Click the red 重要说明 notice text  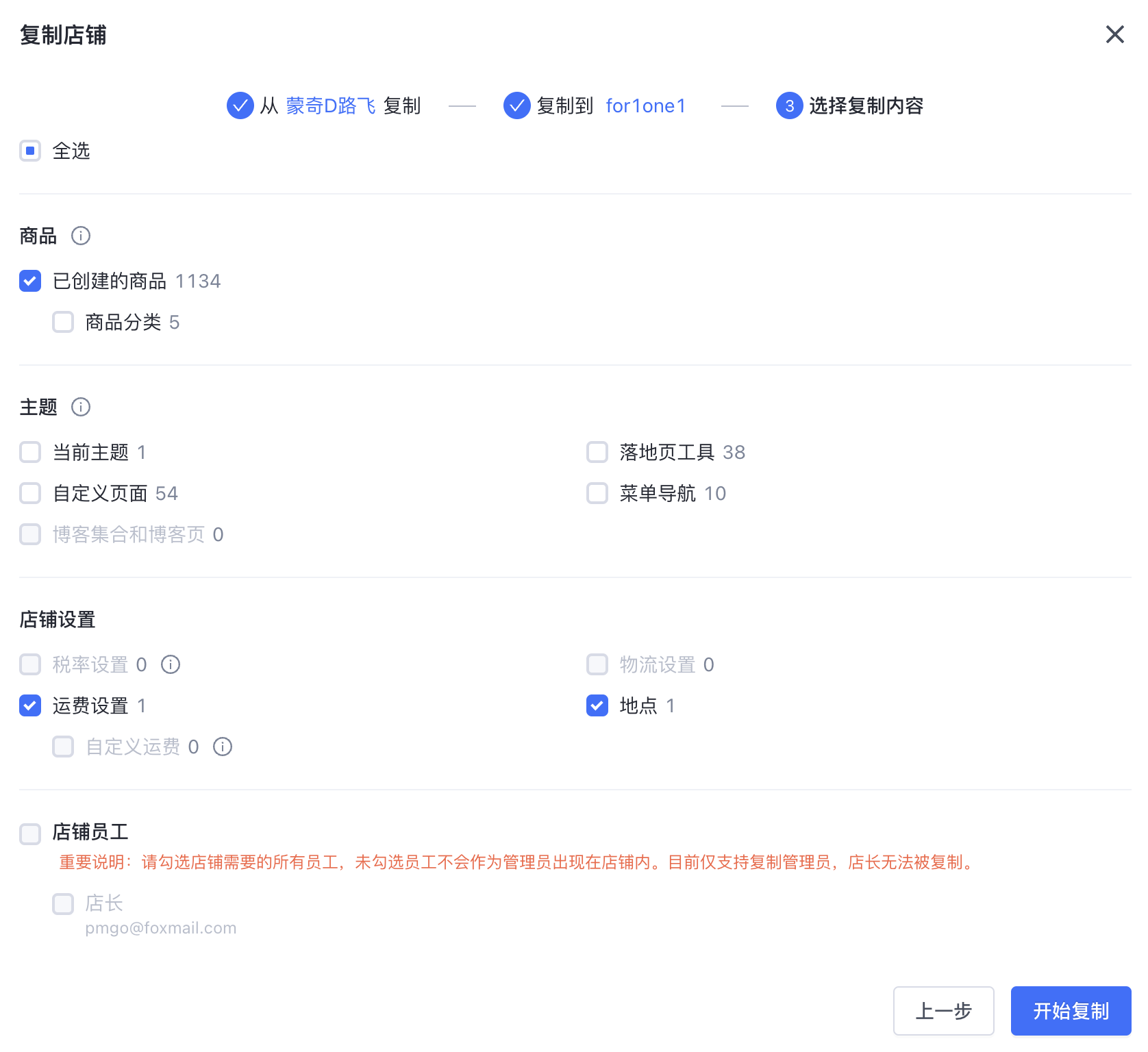(x=516, y=862)
